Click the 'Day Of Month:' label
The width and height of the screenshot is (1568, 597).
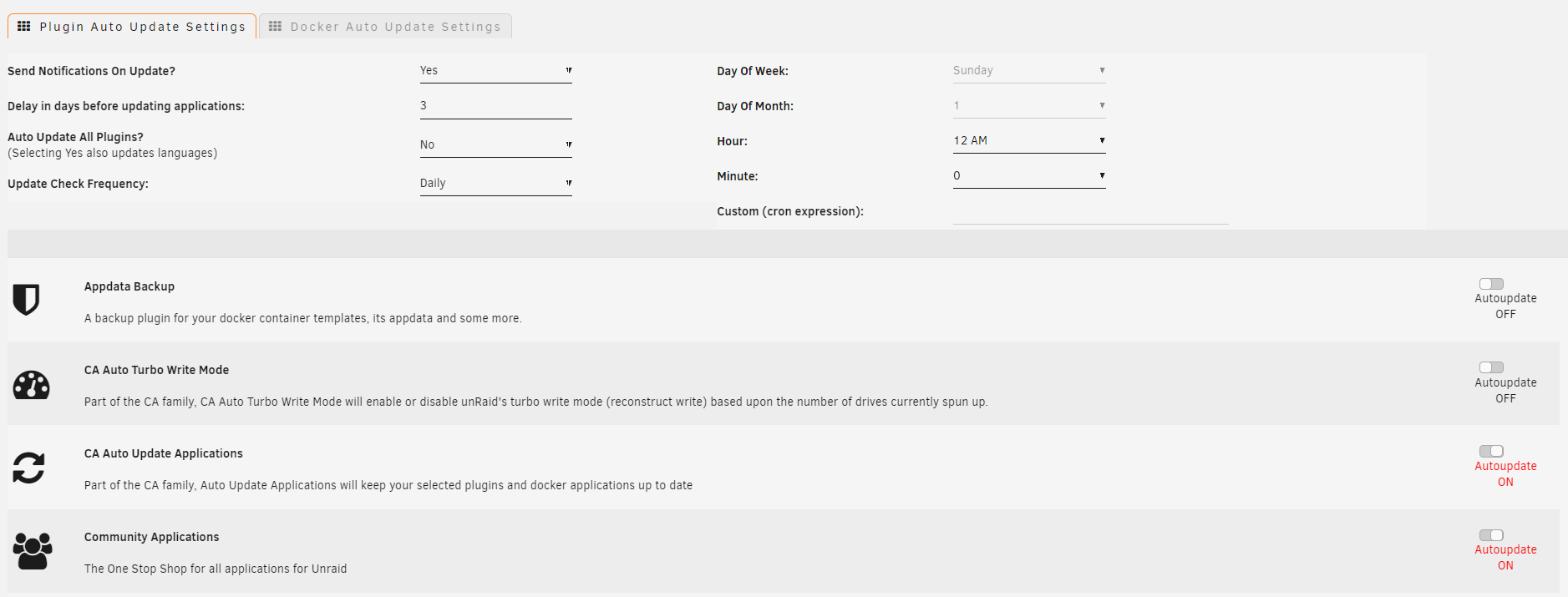tap(755, 106)
